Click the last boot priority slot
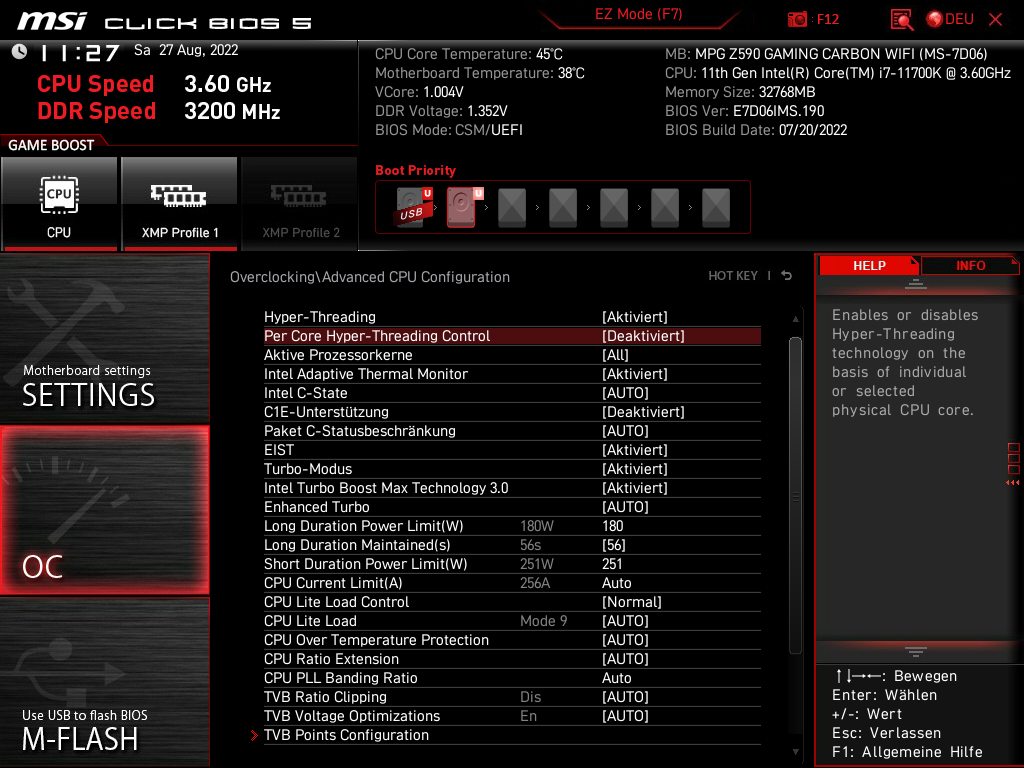1024x768 pixels. click(x=716, y=207)
